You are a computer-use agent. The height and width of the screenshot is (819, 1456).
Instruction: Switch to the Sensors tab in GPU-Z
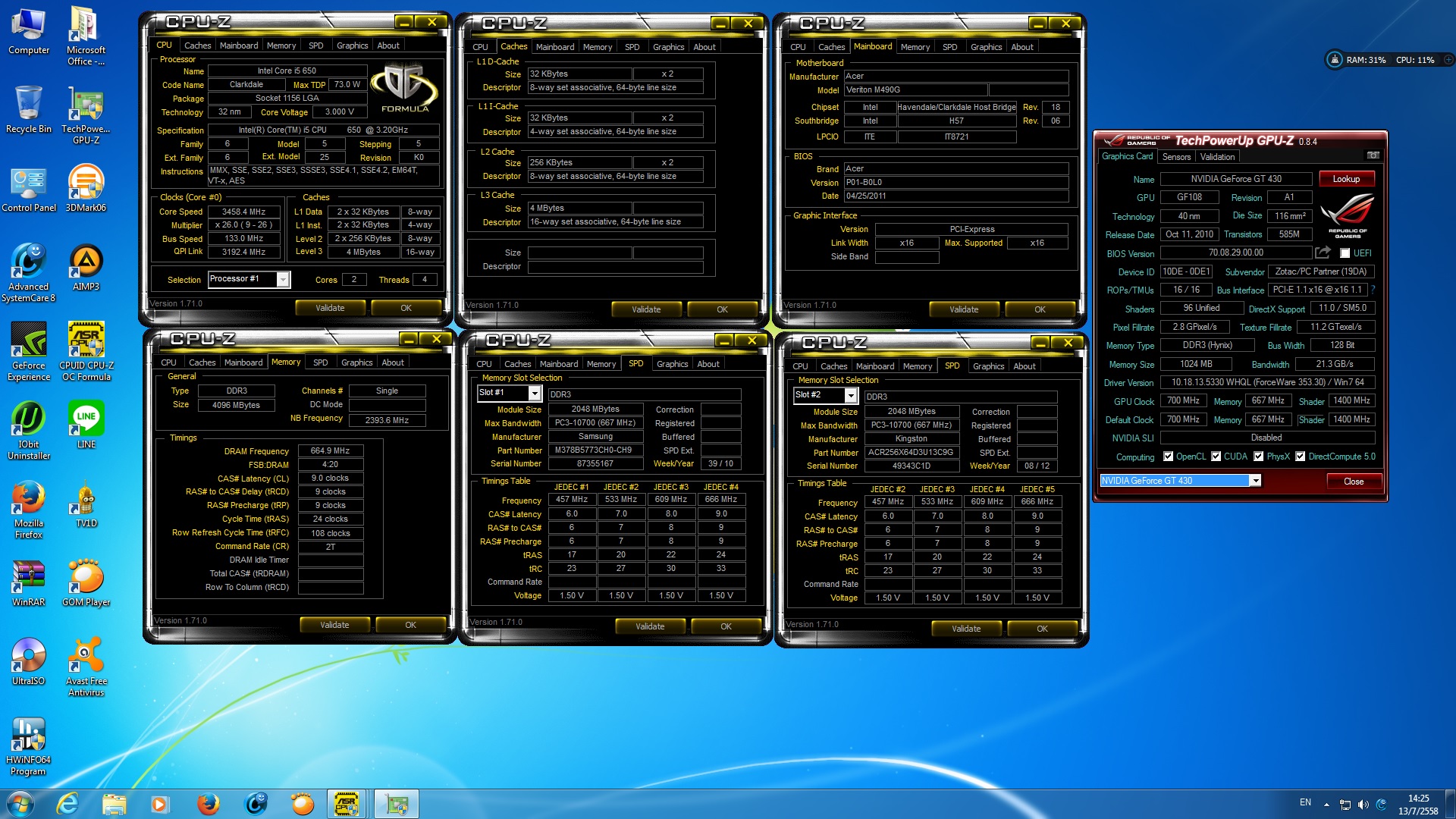coord(1176,157)
